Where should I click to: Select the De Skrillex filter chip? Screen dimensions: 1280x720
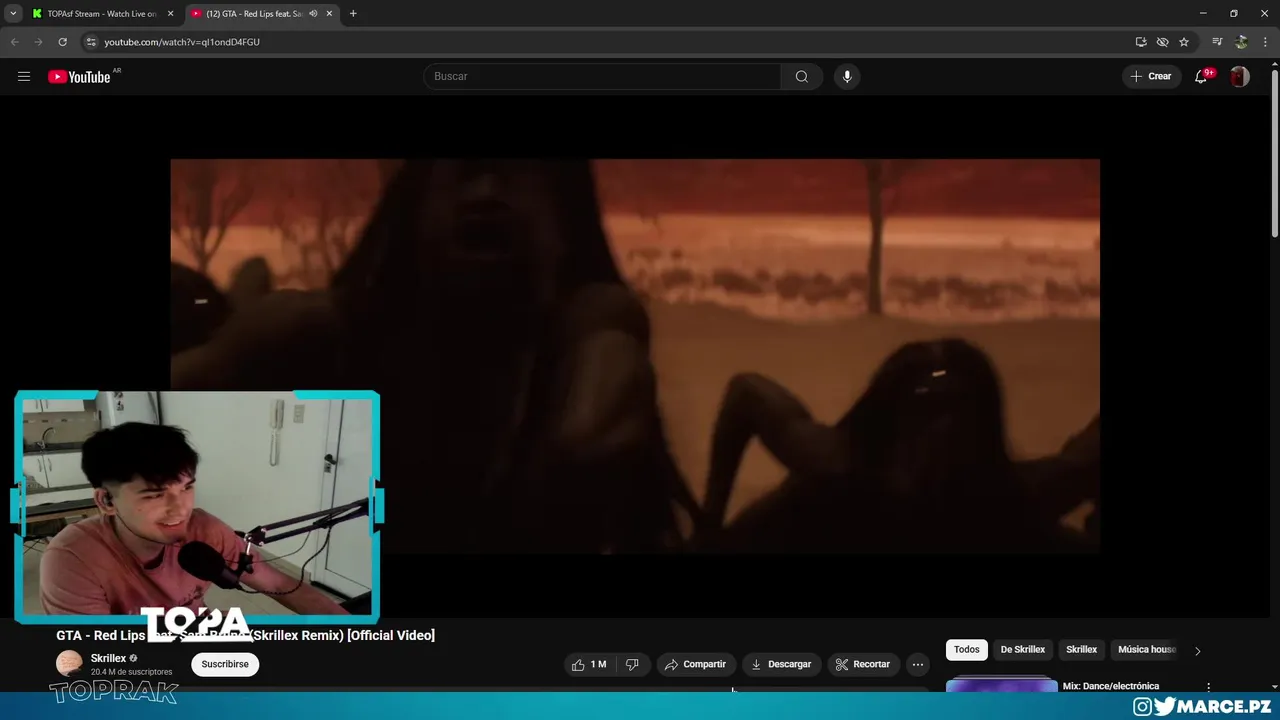coord(1023,650)
